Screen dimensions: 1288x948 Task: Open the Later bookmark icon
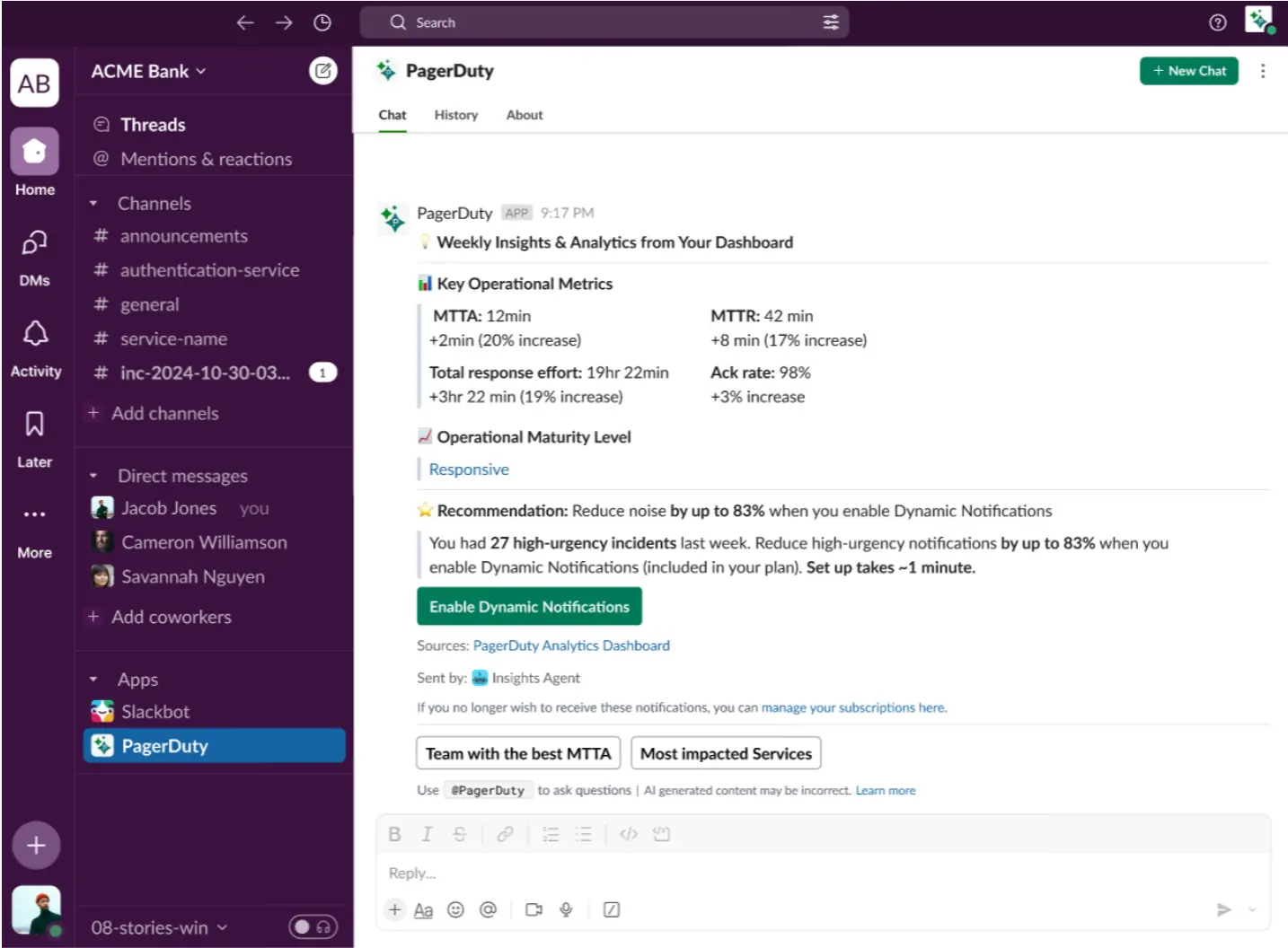coord(35,424)
